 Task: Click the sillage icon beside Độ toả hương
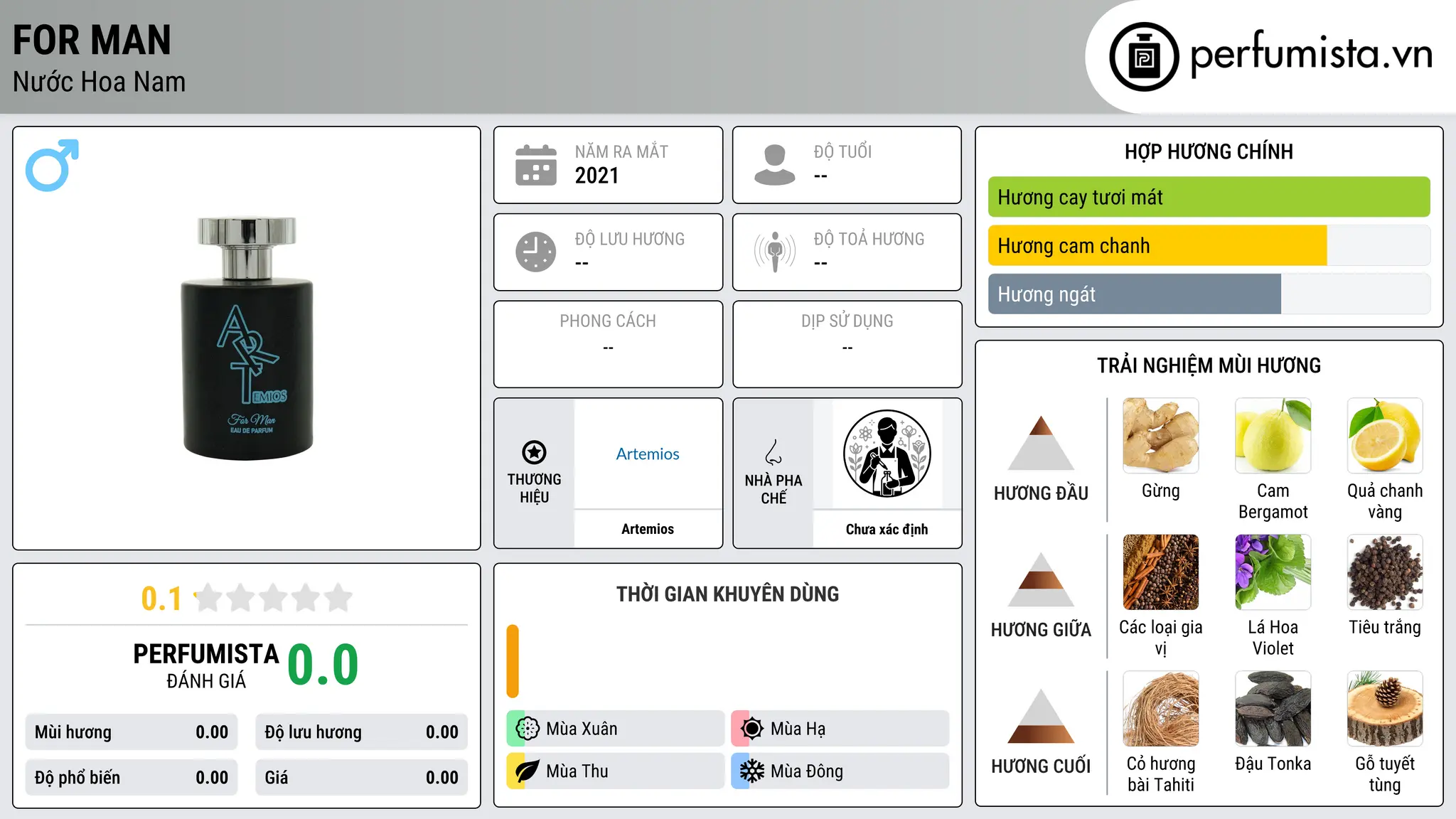[774, 252]
